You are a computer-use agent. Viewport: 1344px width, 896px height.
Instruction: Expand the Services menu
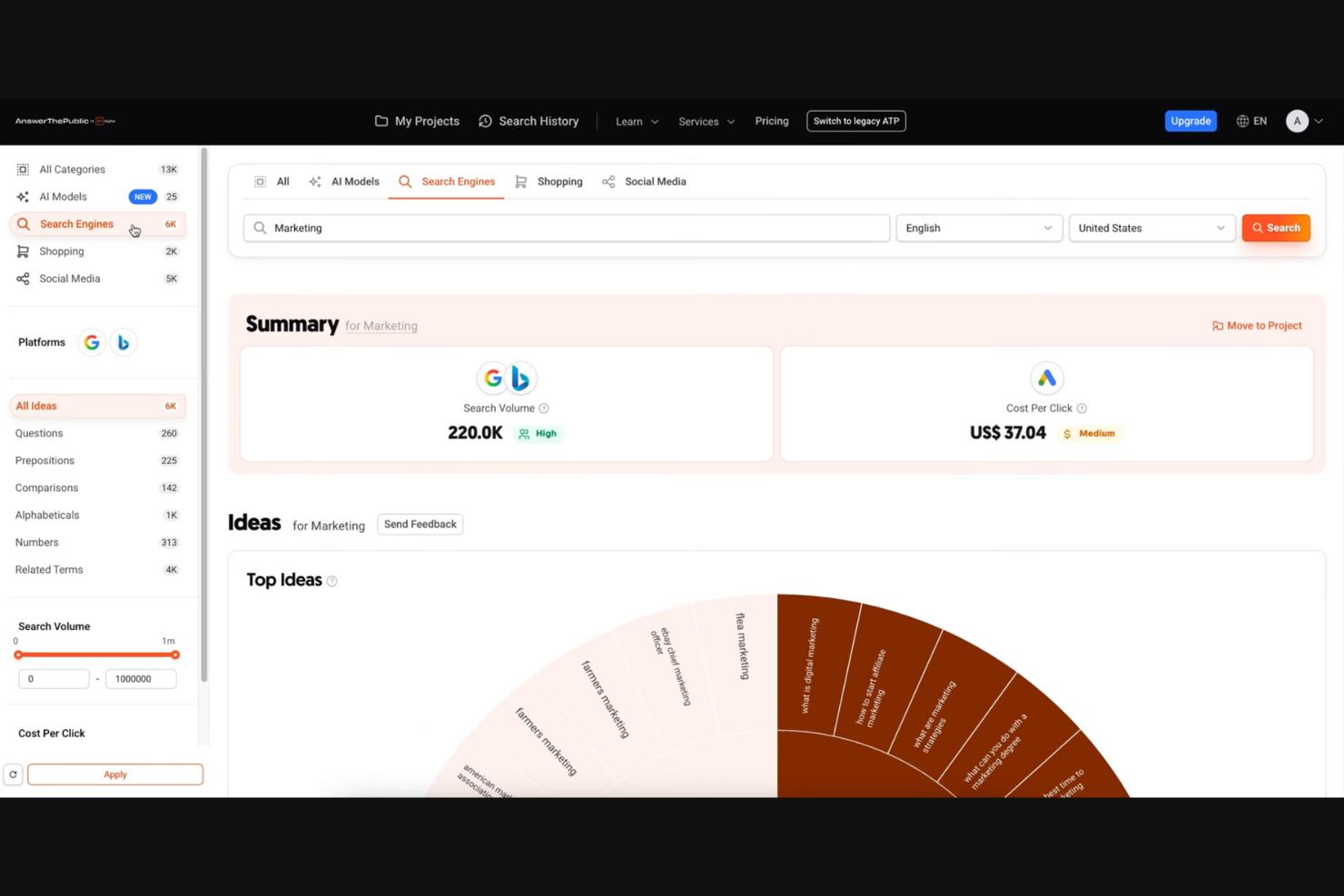(707, 121)
